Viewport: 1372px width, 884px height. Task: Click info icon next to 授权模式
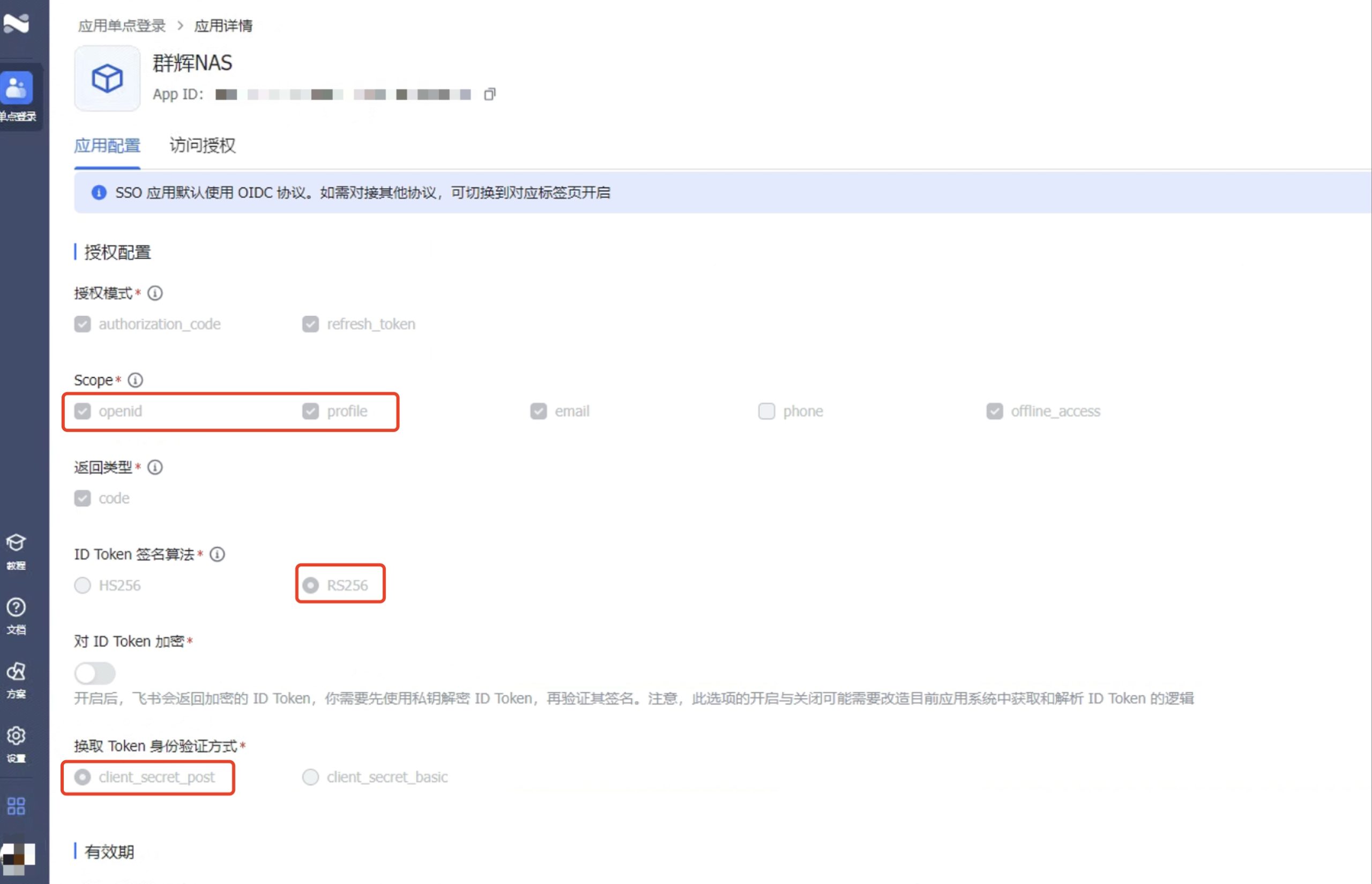coord(155,294)
